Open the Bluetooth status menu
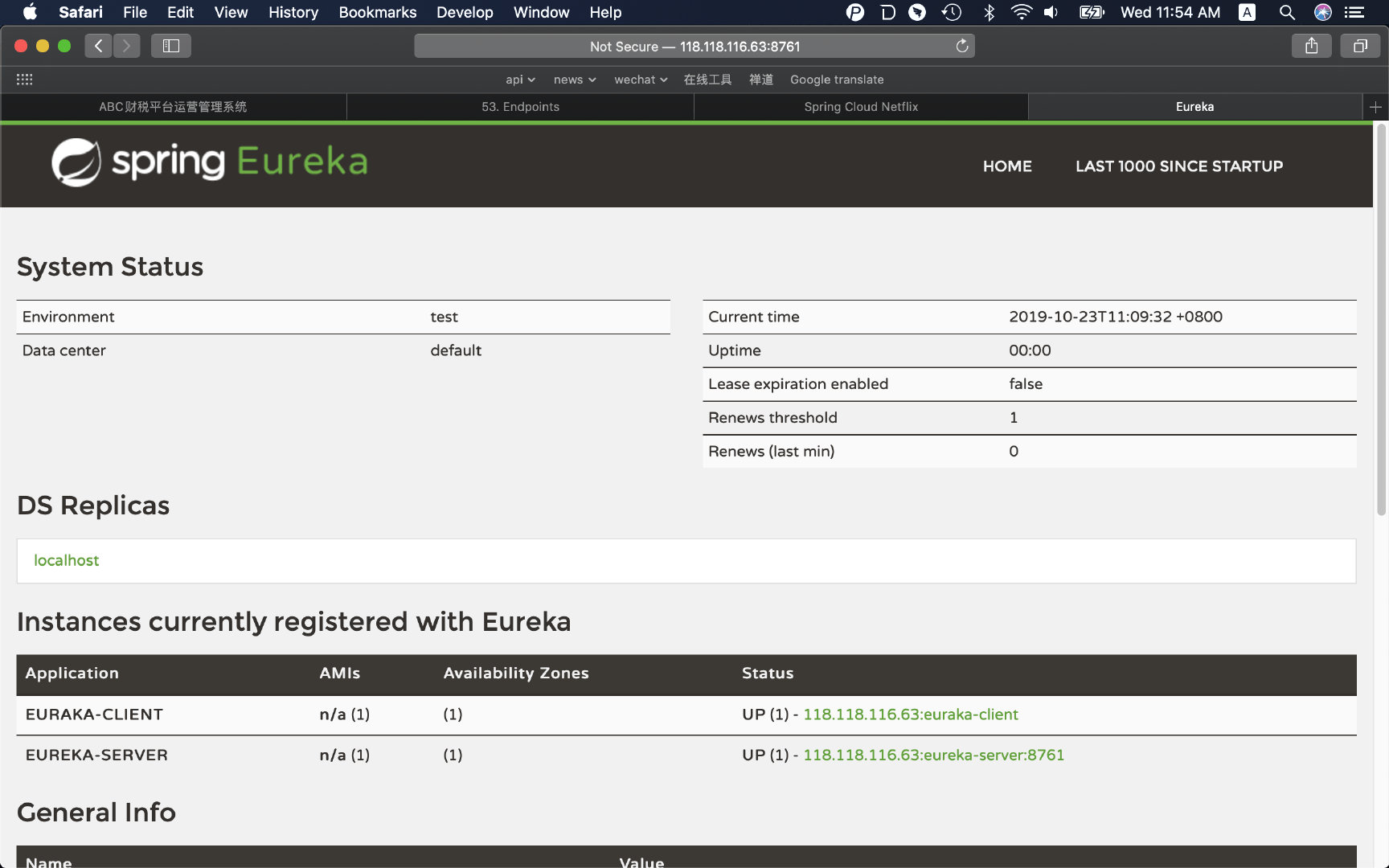The height and width of the screenshot is (868, 1389). pyautogui.click(x=990, y=12)
